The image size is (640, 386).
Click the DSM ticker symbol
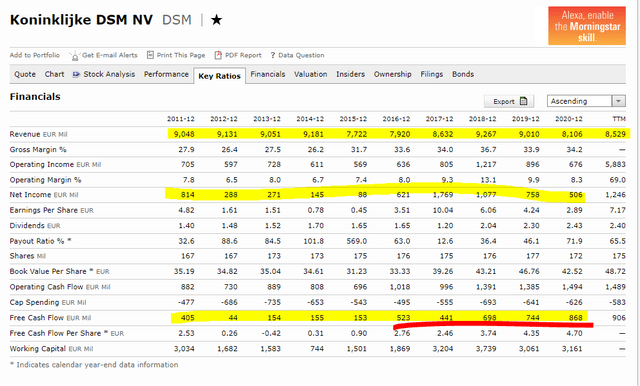click(177, 20)
